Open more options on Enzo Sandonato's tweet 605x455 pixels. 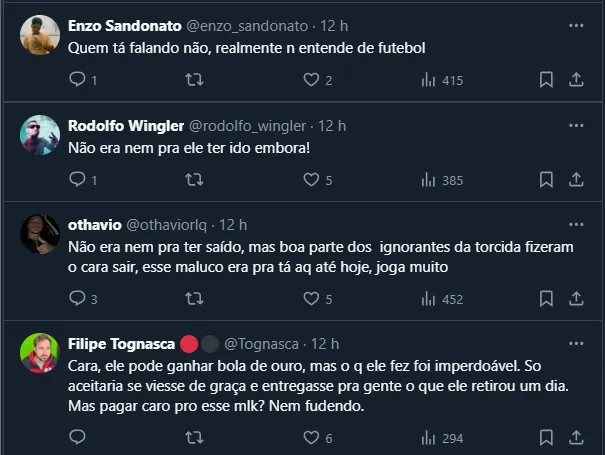pyautogui.click(x=576, y=24)
